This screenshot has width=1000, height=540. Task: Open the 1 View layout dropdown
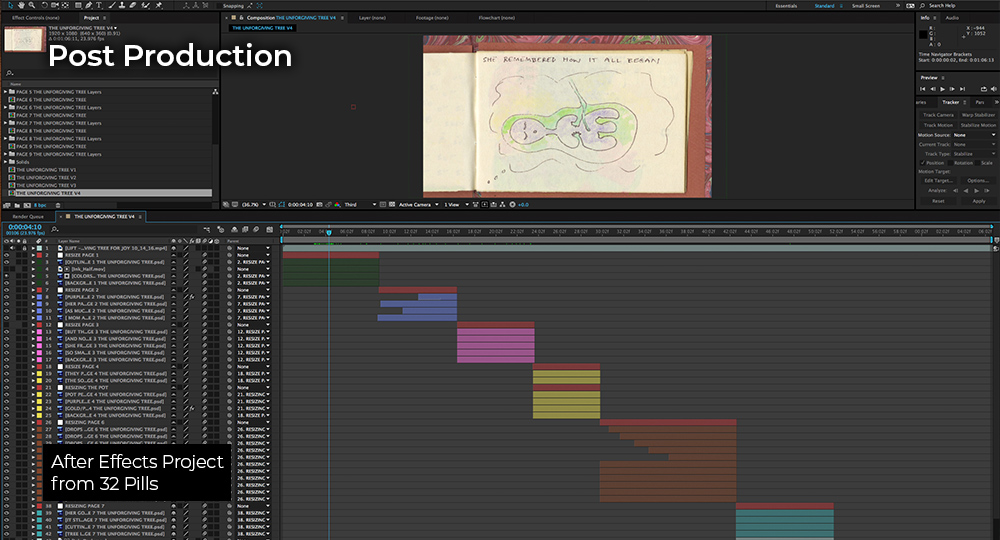[x=456, y=205]
